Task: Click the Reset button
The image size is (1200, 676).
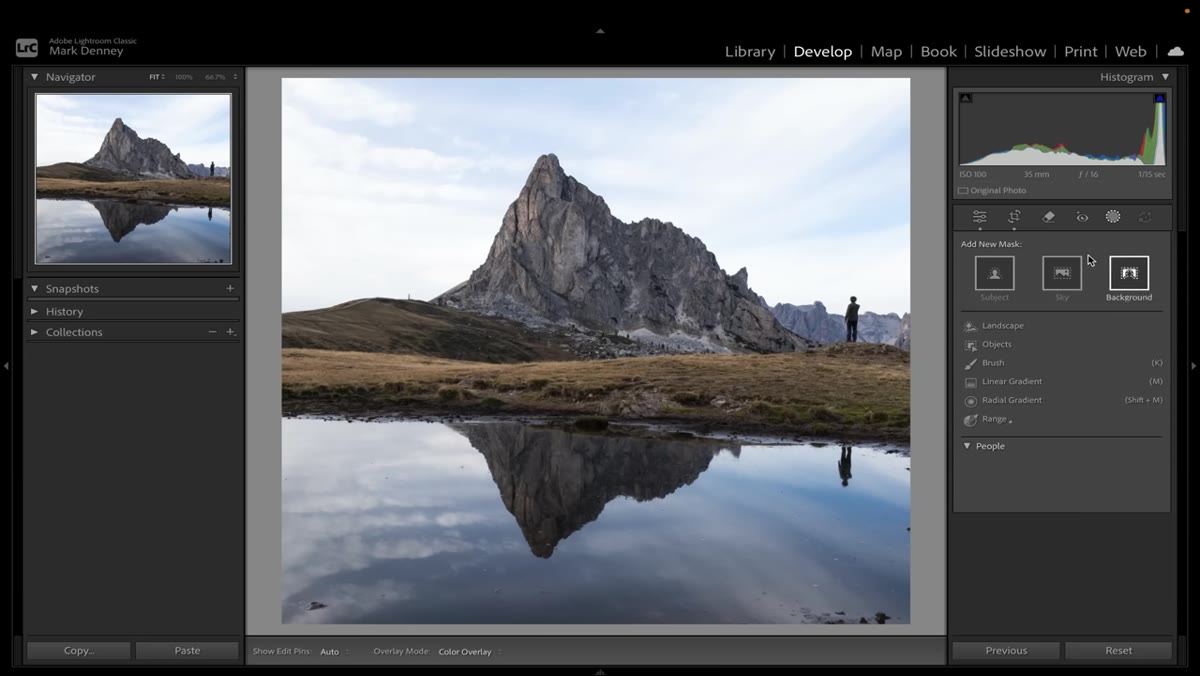Action: 1119,650
